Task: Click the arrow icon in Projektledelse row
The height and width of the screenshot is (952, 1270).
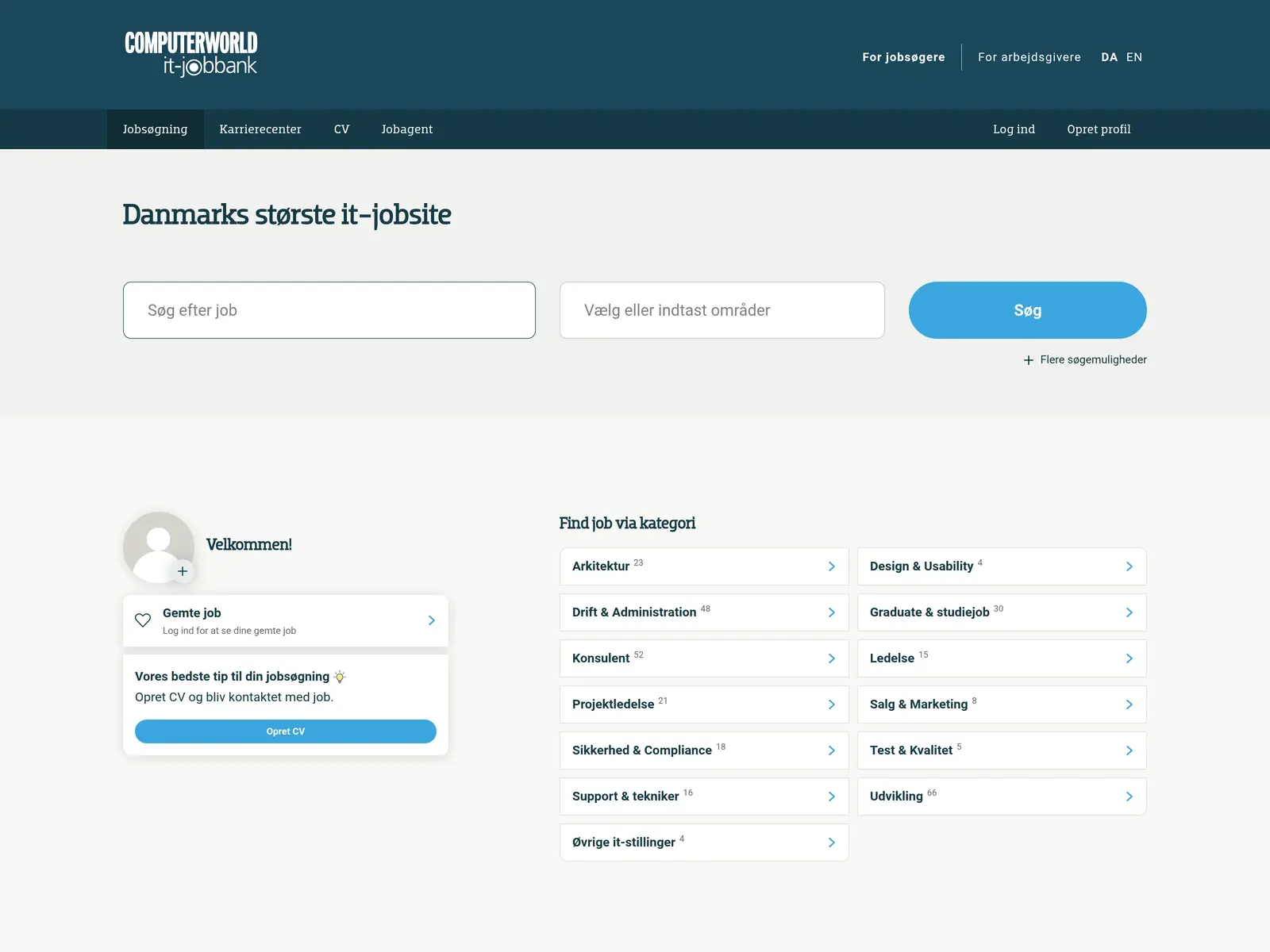Action: (832, 704)
